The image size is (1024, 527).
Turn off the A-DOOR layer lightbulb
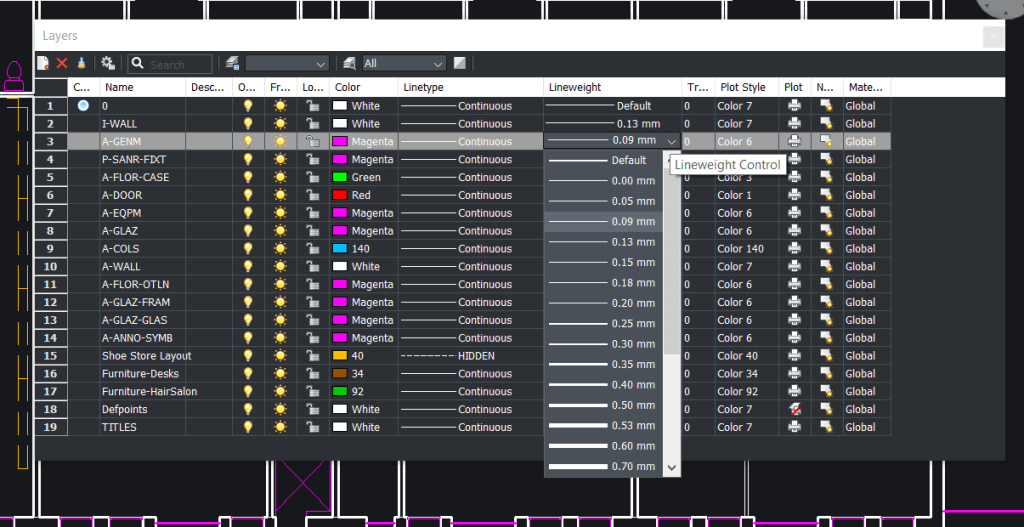click(248, 195)
